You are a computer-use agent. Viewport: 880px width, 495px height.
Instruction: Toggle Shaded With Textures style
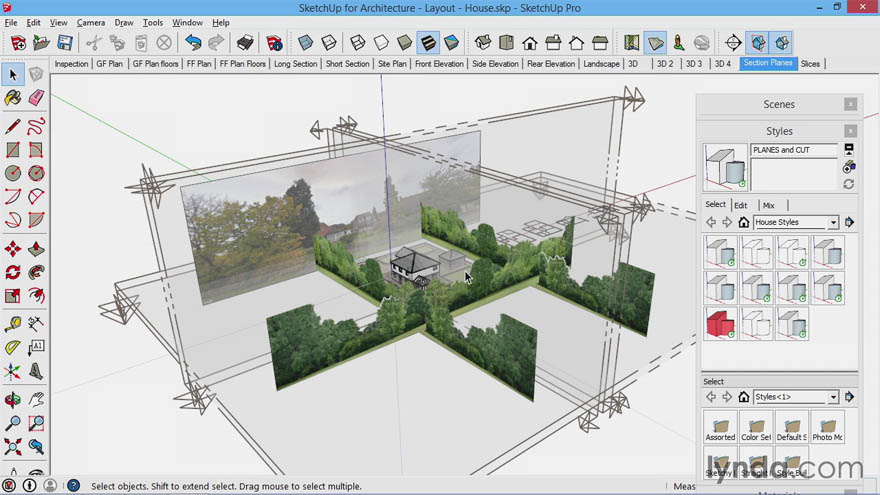coord(428,43)
